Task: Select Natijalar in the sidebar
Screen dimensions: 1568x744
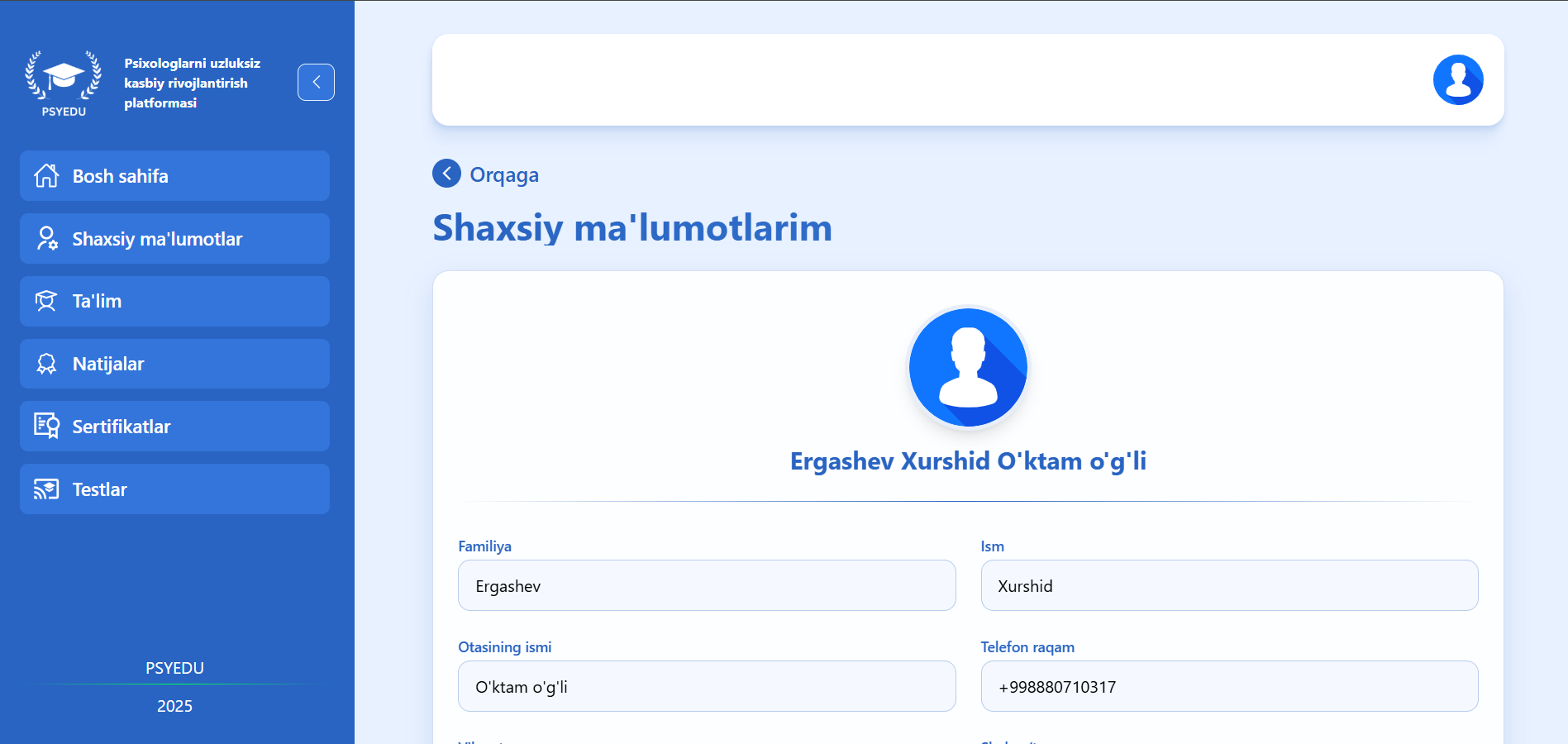Action: point(174,364)
